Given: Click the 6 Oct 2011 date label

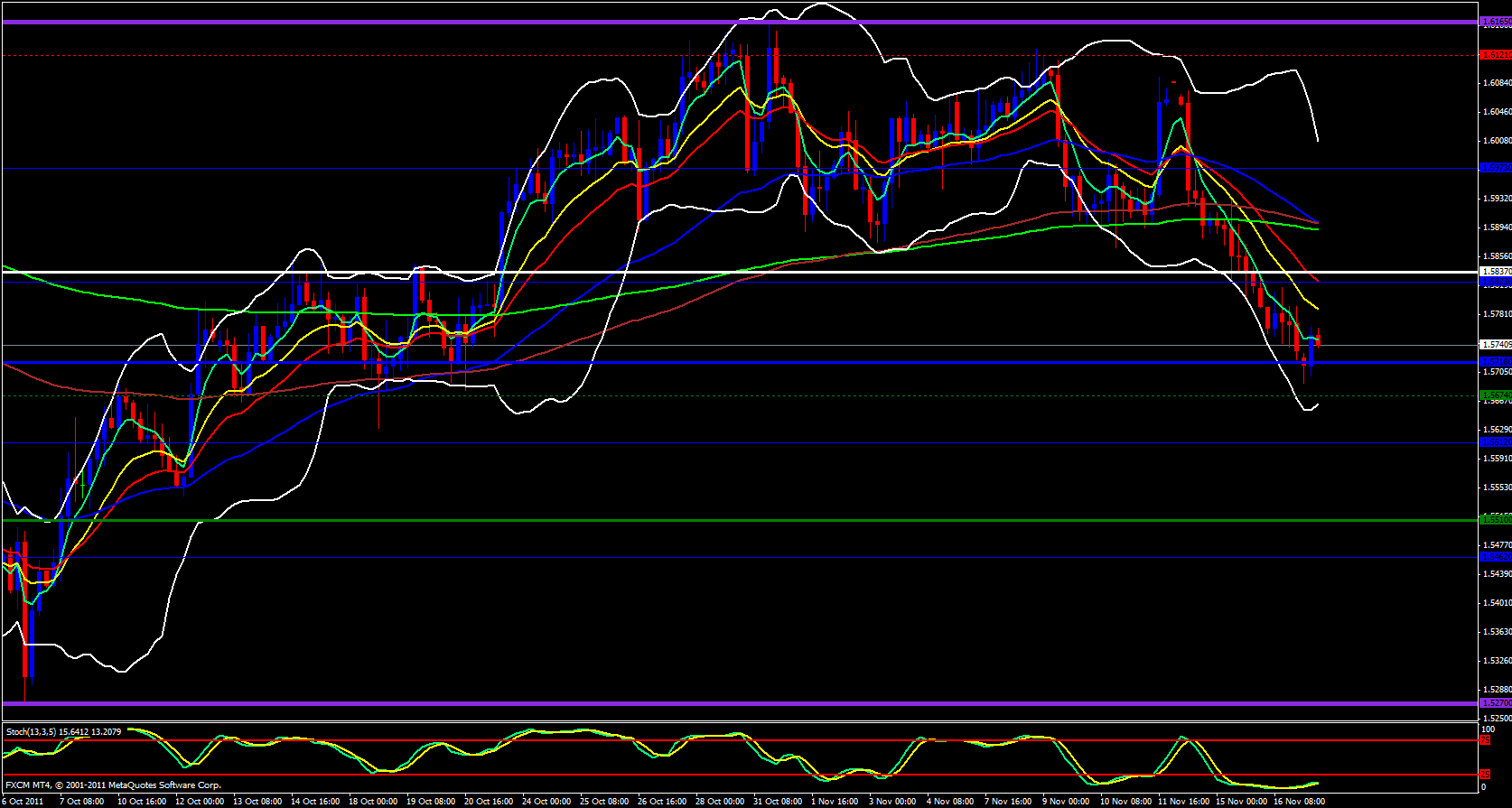Looking at the screenshot, I should coord(22,801).
